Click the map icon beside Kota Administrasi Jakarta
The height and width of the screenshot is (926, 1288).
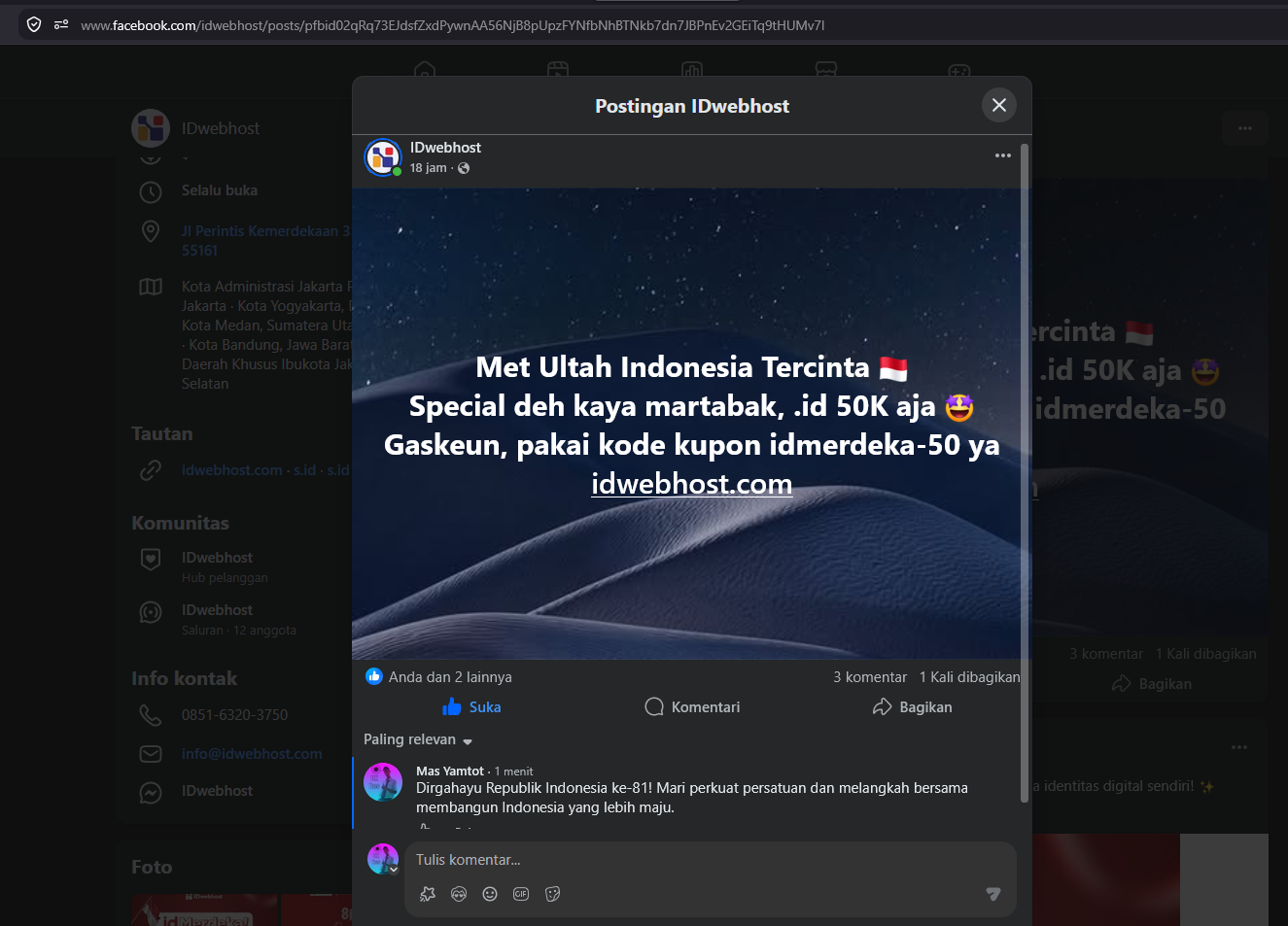point(151,287)
